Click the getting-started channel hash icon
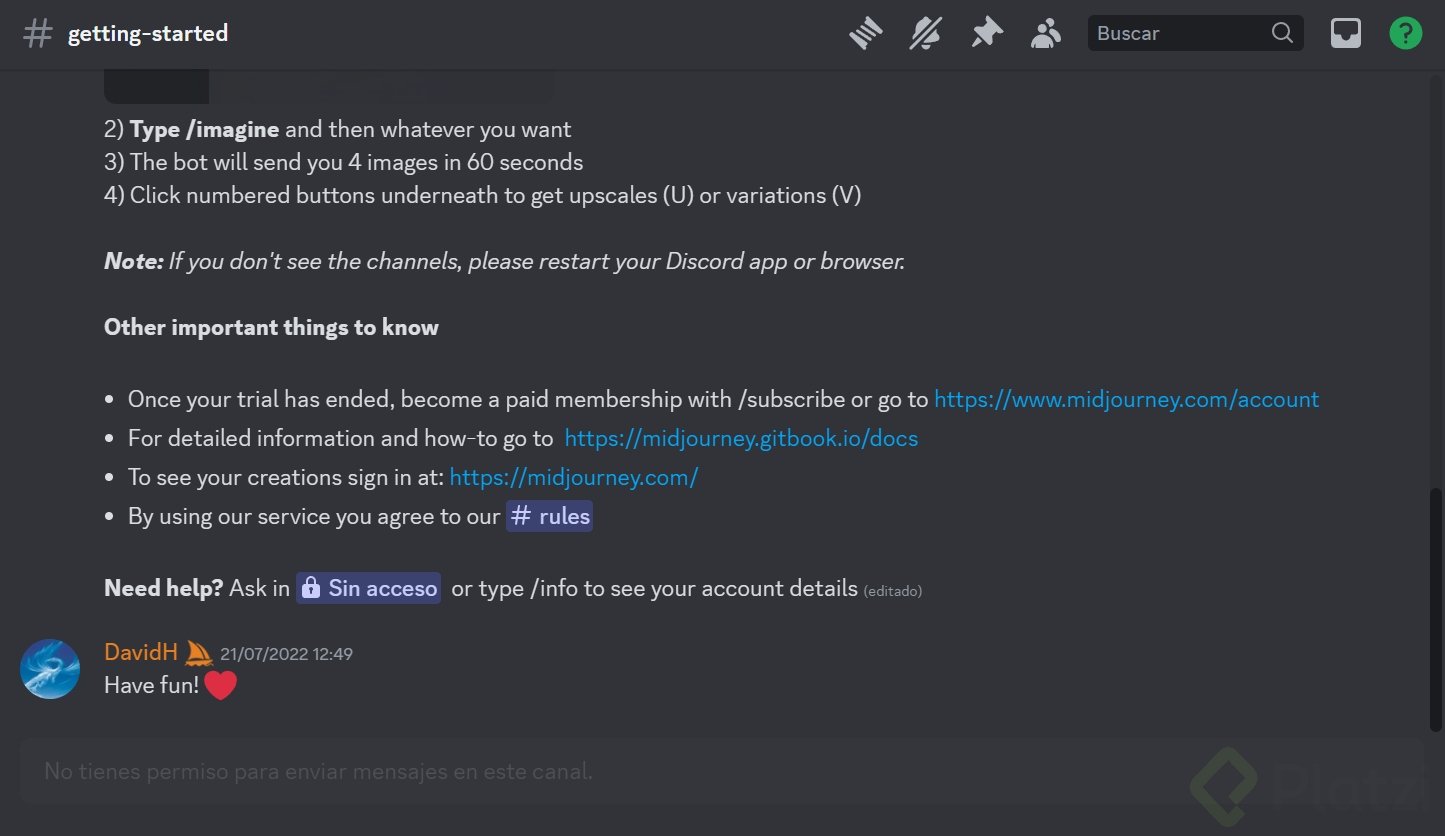 click(x=38, y=33)
